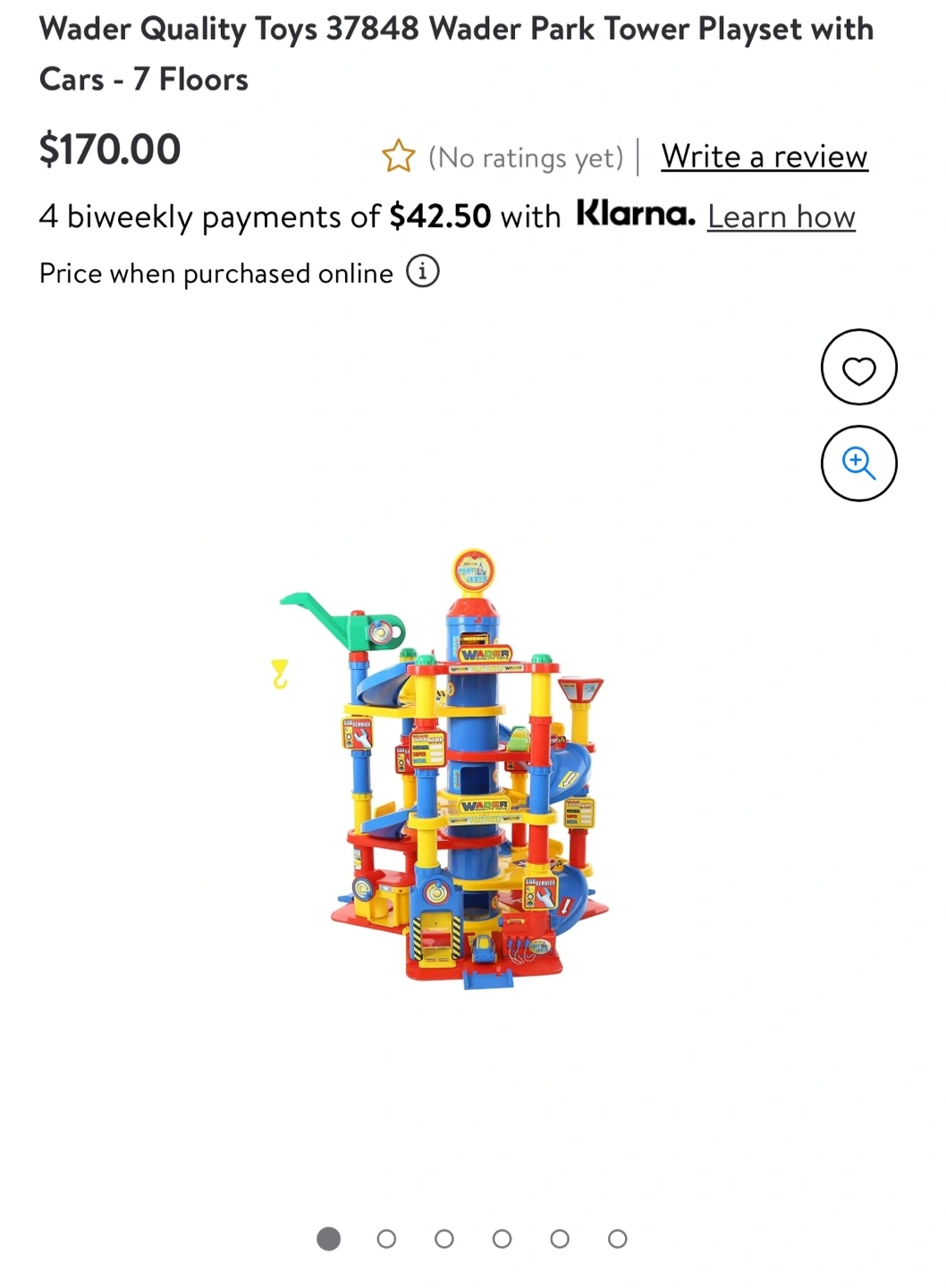
Task: Select sixth image carousel dot
Action: pyautogui.click(x=617, y=1239)
